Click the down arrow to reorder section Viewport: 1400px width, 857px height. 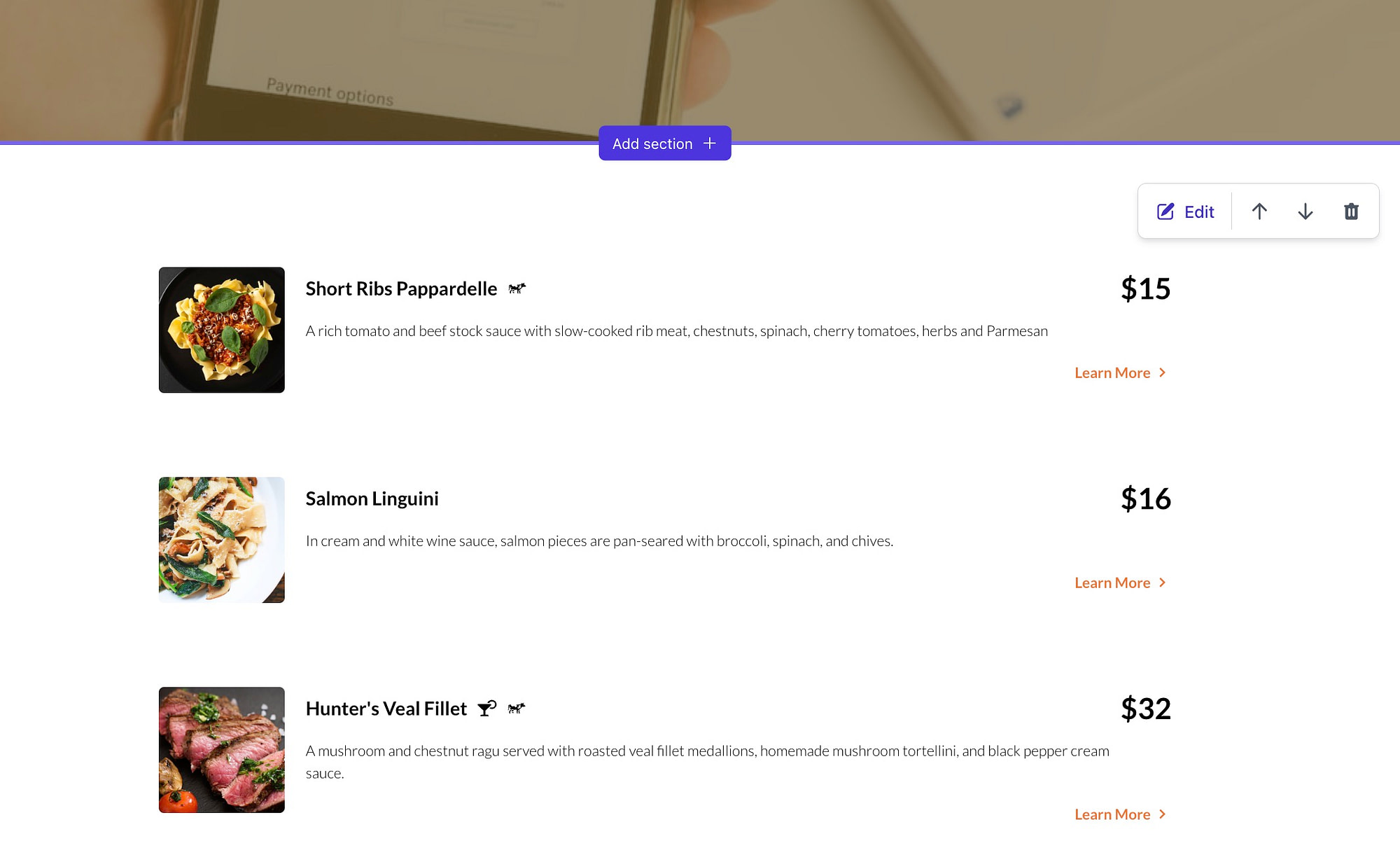click(1305, 211)
